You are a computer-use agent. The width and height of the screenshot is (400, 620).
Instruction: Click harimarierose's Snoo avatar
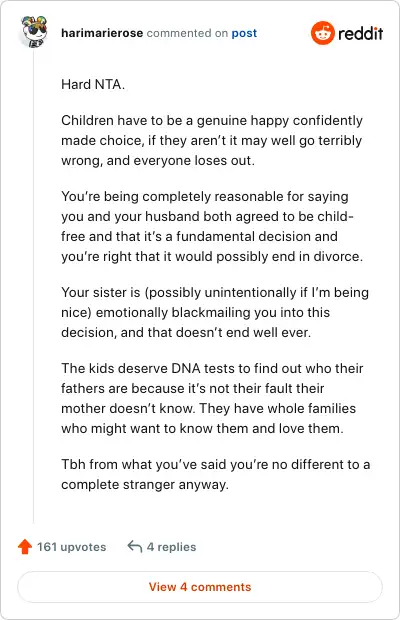click(34, 32)
